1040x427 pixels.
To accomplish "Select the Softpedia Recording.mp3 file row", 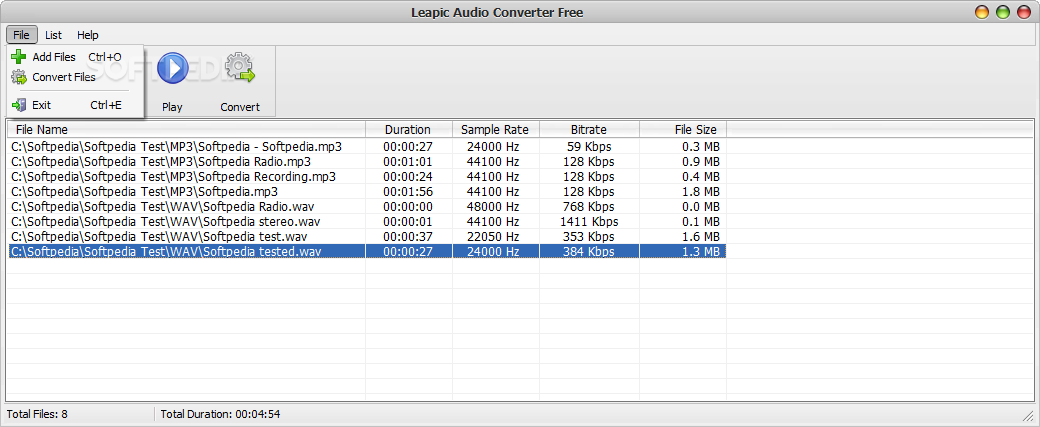I will 367,176.
